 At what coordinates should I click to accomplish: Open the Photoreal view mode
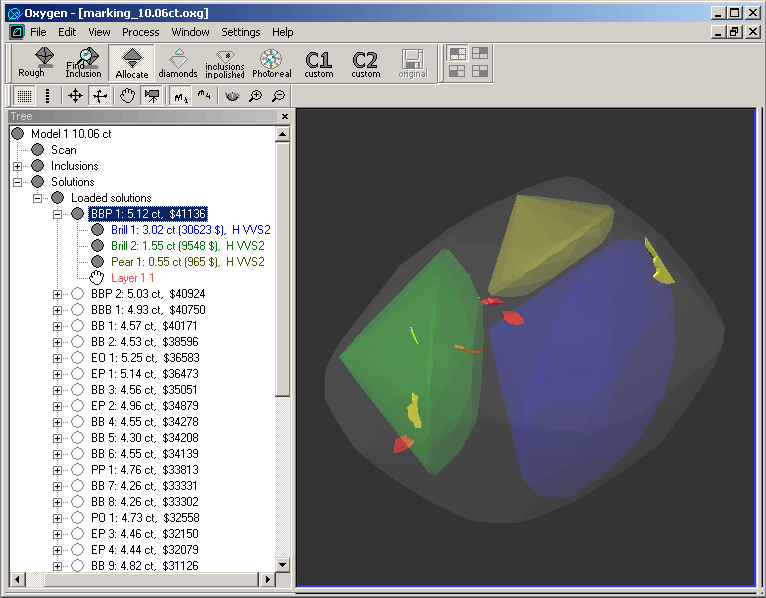click(271, 62)
